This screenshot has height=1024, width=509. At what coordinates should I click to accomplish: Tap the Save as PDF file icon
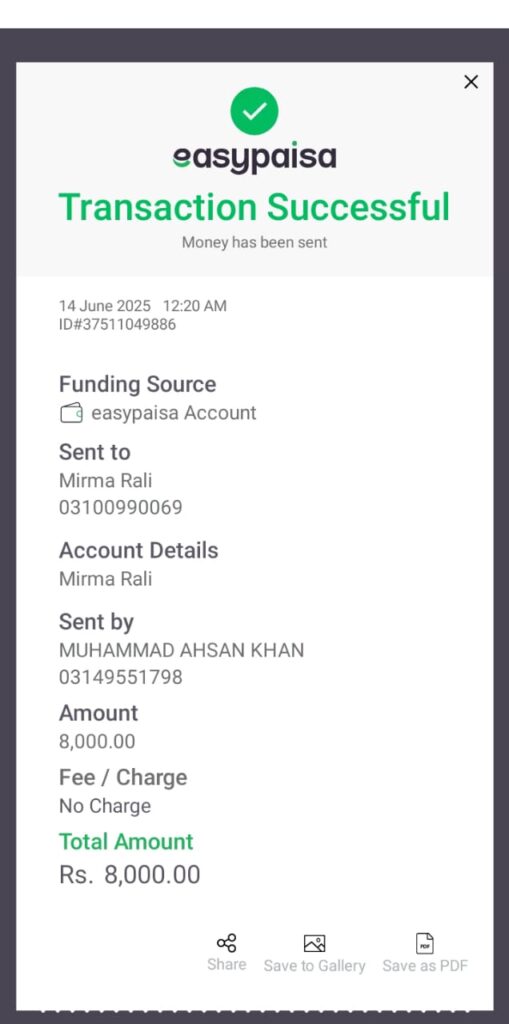click(425, 943)
